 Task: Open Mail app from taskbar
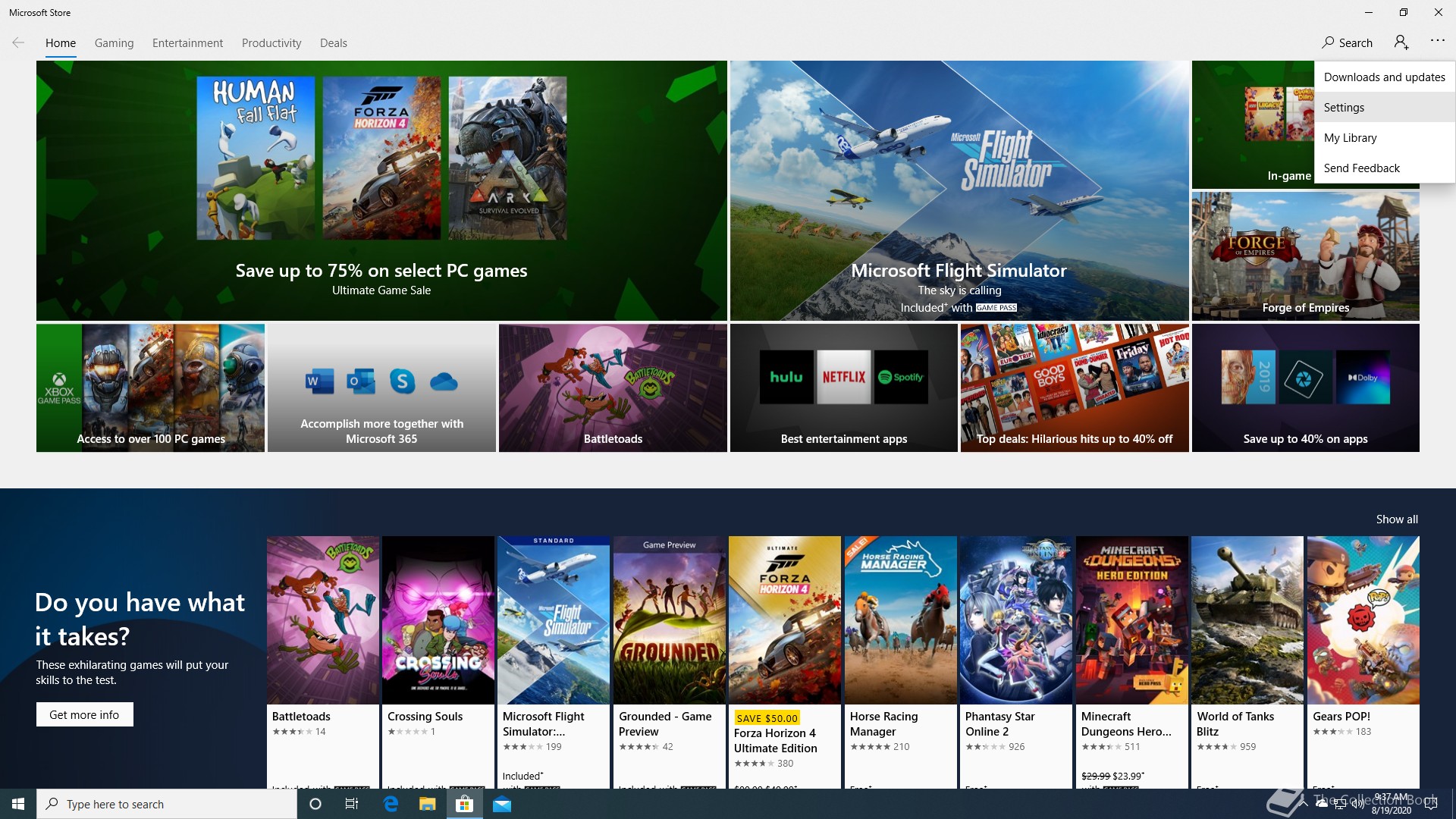pyautogui.click(x=502, y=804)
